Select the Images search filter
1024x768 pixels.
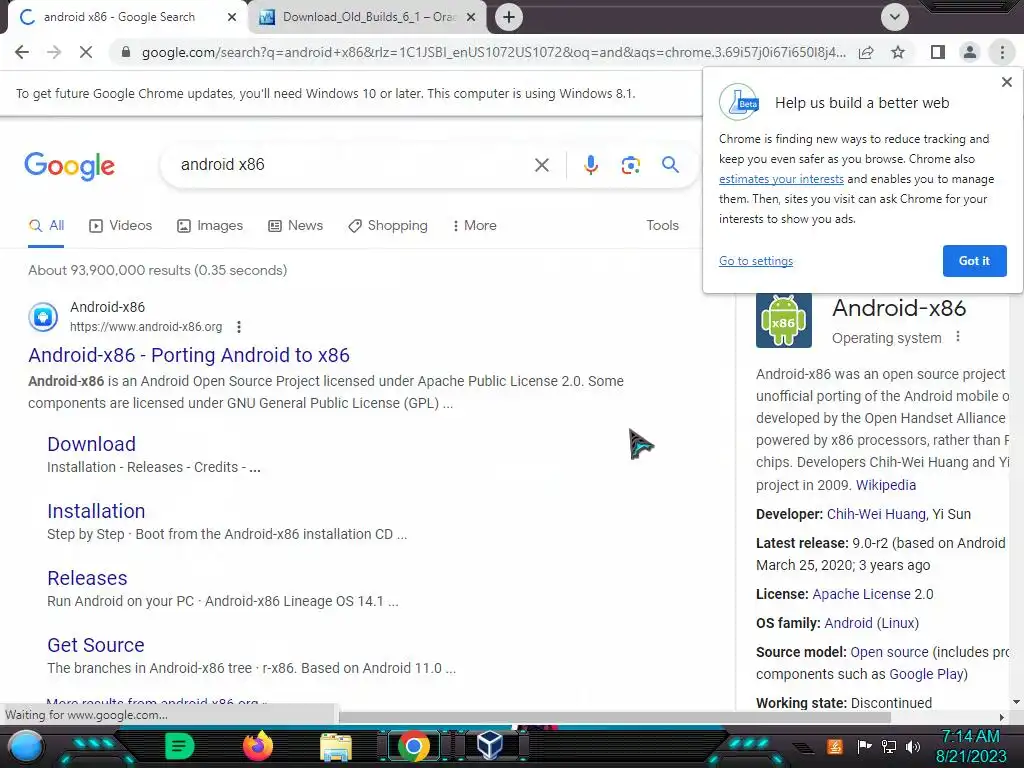210,225
